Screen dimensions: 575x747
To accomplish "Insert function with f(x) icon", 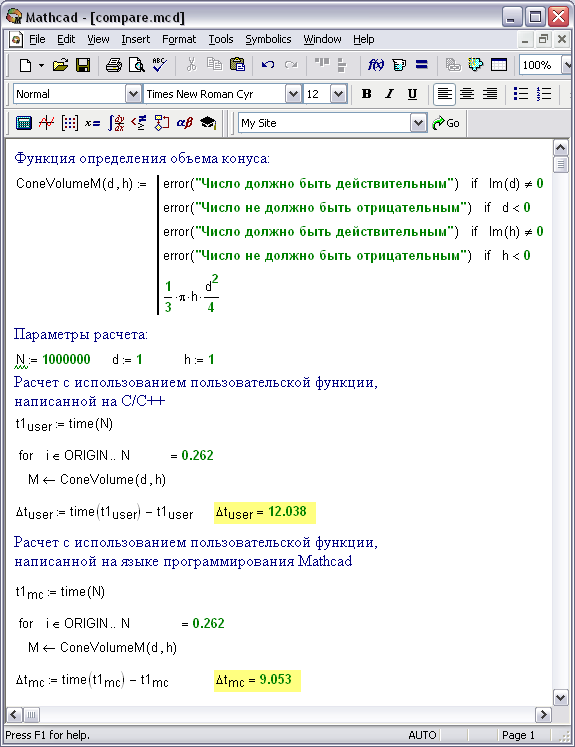I will (375, 65).
